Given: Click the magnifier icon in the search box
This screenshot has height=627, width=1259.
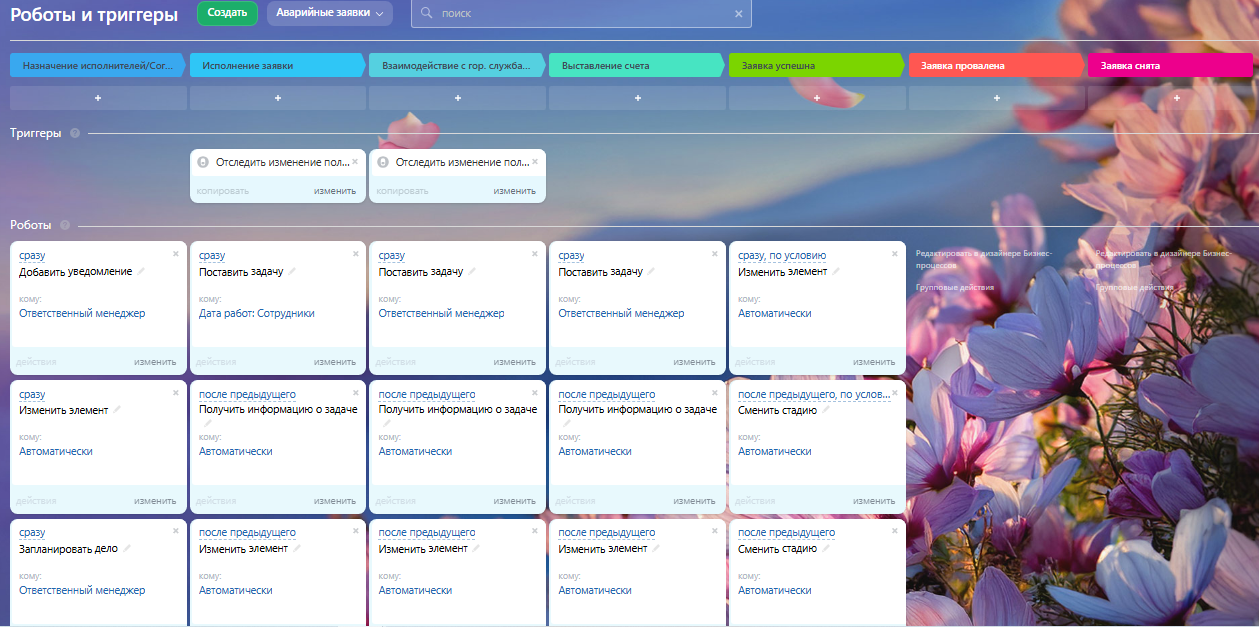Looking at the screenshot, I should click(427, 14).
